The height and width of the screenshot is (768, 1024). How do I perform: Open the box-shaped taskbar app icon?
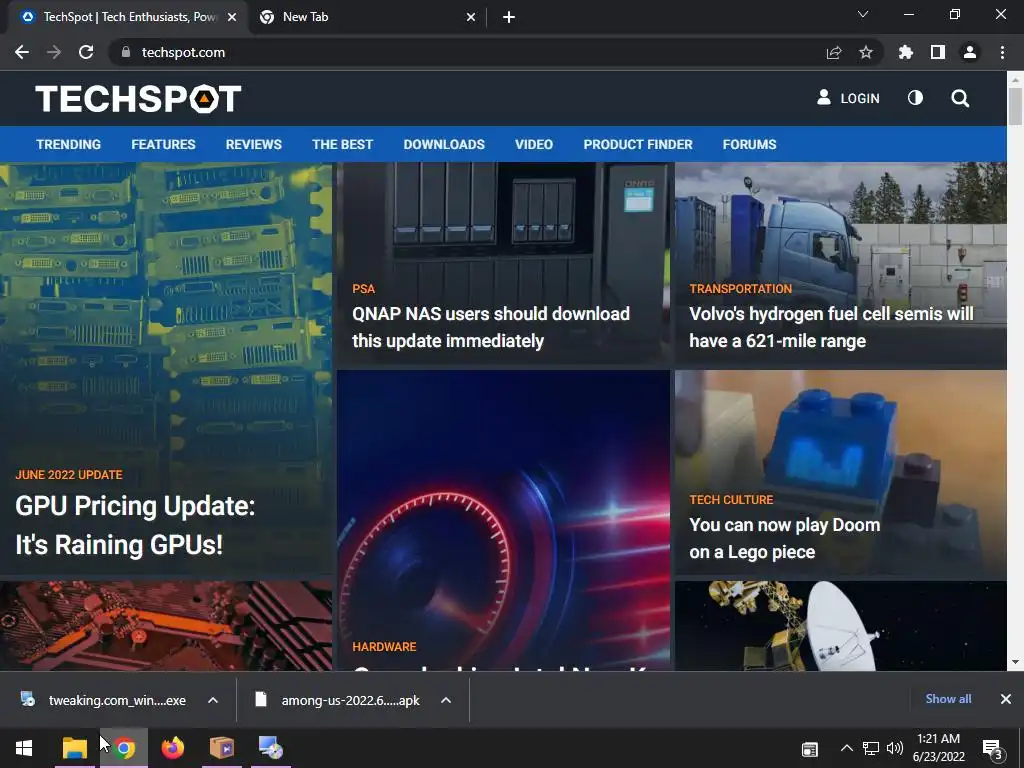222,748
